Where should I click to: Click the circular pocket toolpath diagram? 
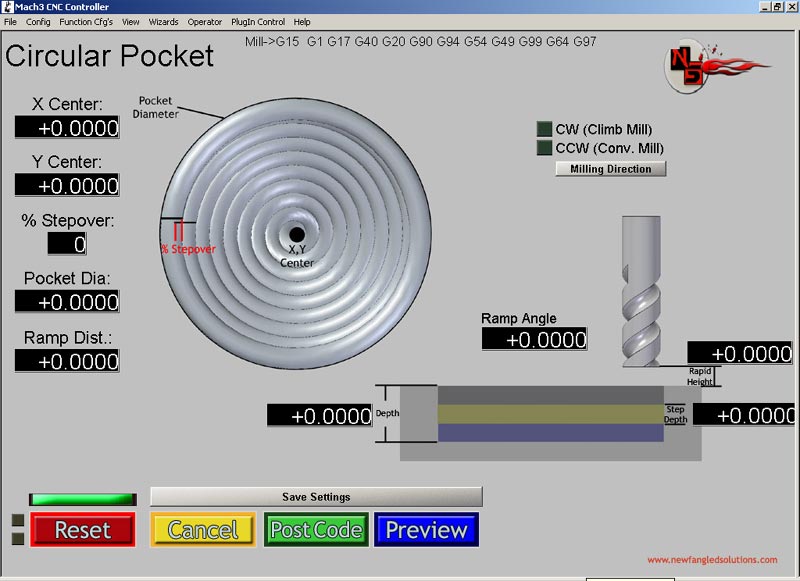[296, 234]
